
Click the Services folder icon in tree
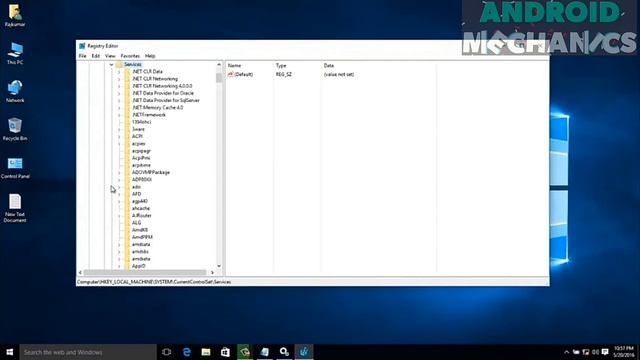click(119, 64)
